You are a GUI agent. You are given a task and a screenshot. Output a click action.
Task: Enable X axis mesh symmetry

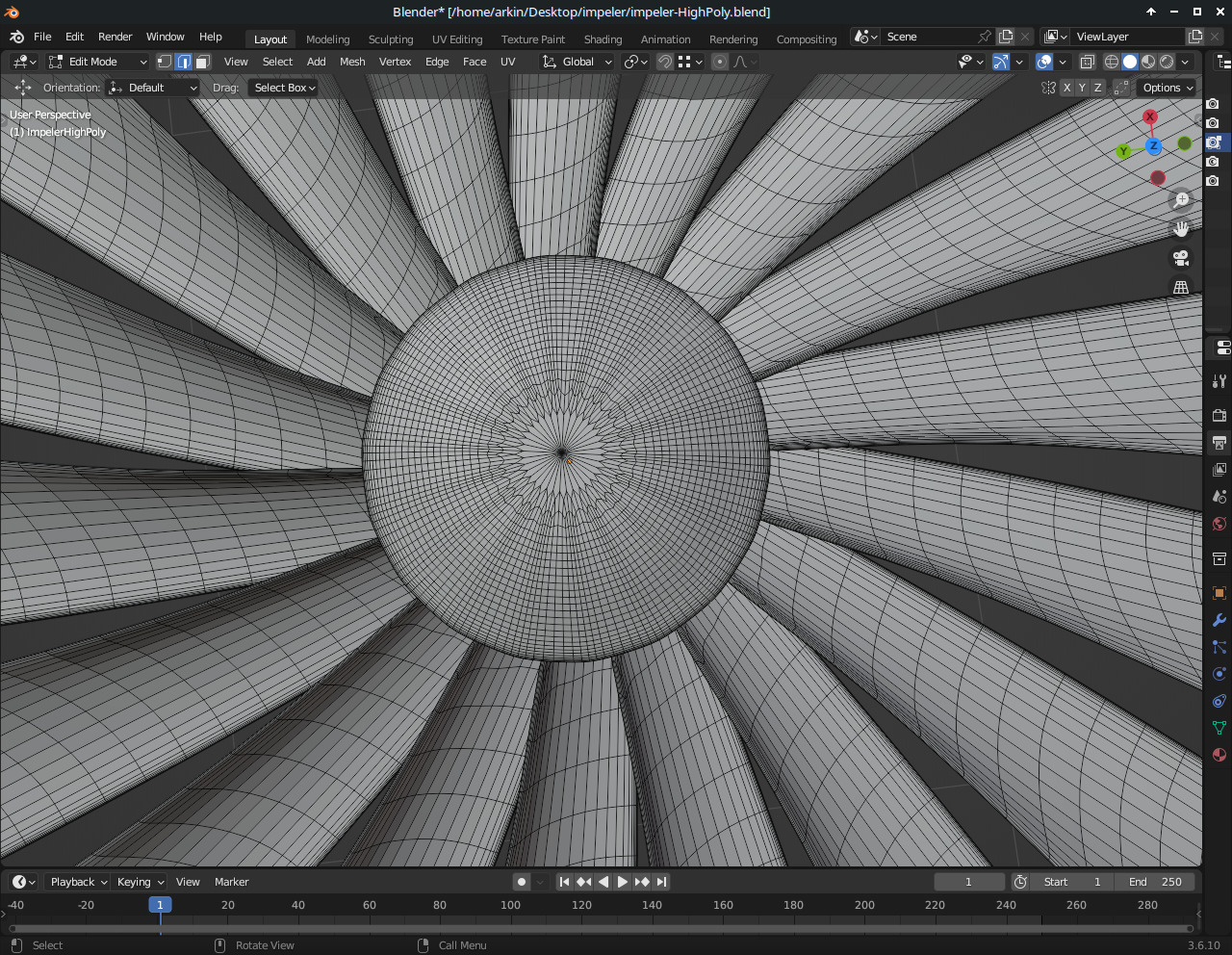[1066, 88]
